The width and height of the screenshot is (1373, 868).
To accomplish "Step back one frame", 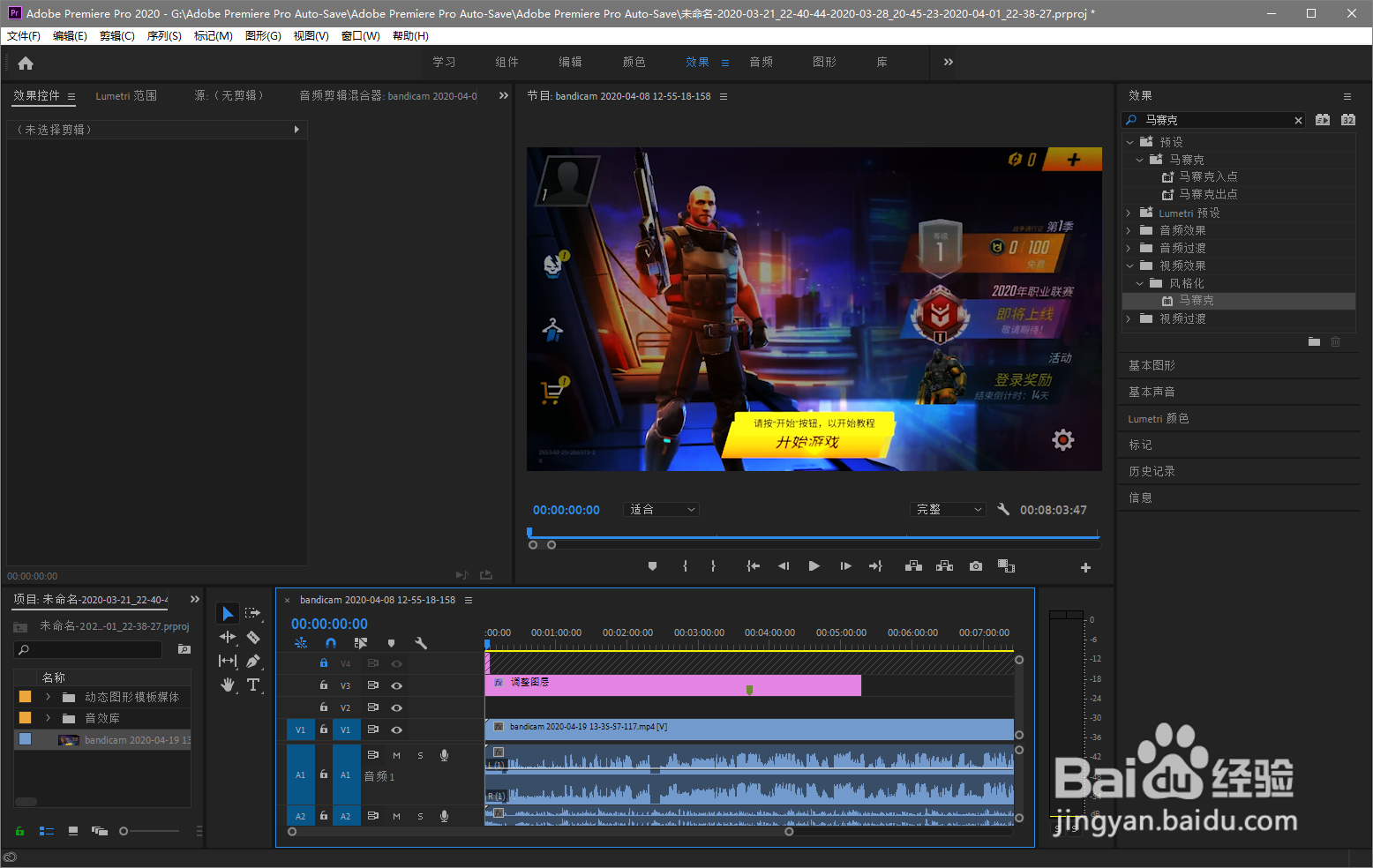I will [783, 566].
